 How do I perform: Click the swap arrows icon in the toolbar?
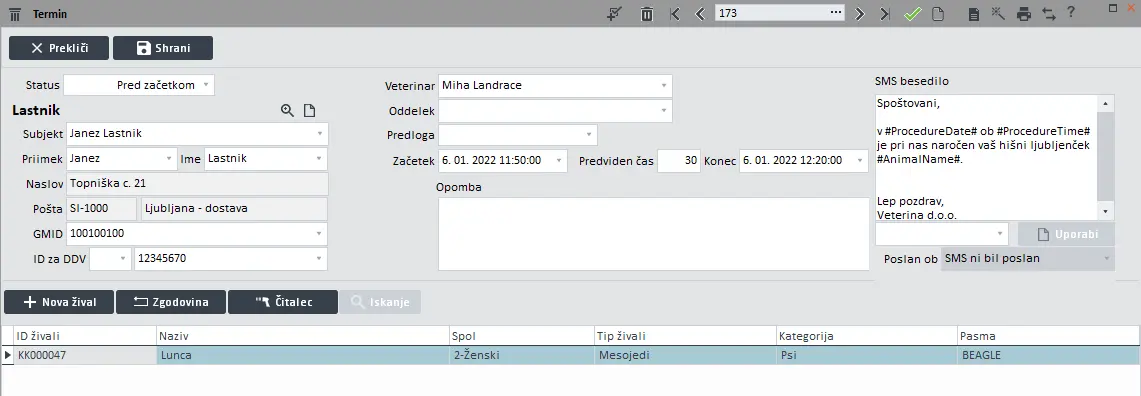pos(1049,14)
